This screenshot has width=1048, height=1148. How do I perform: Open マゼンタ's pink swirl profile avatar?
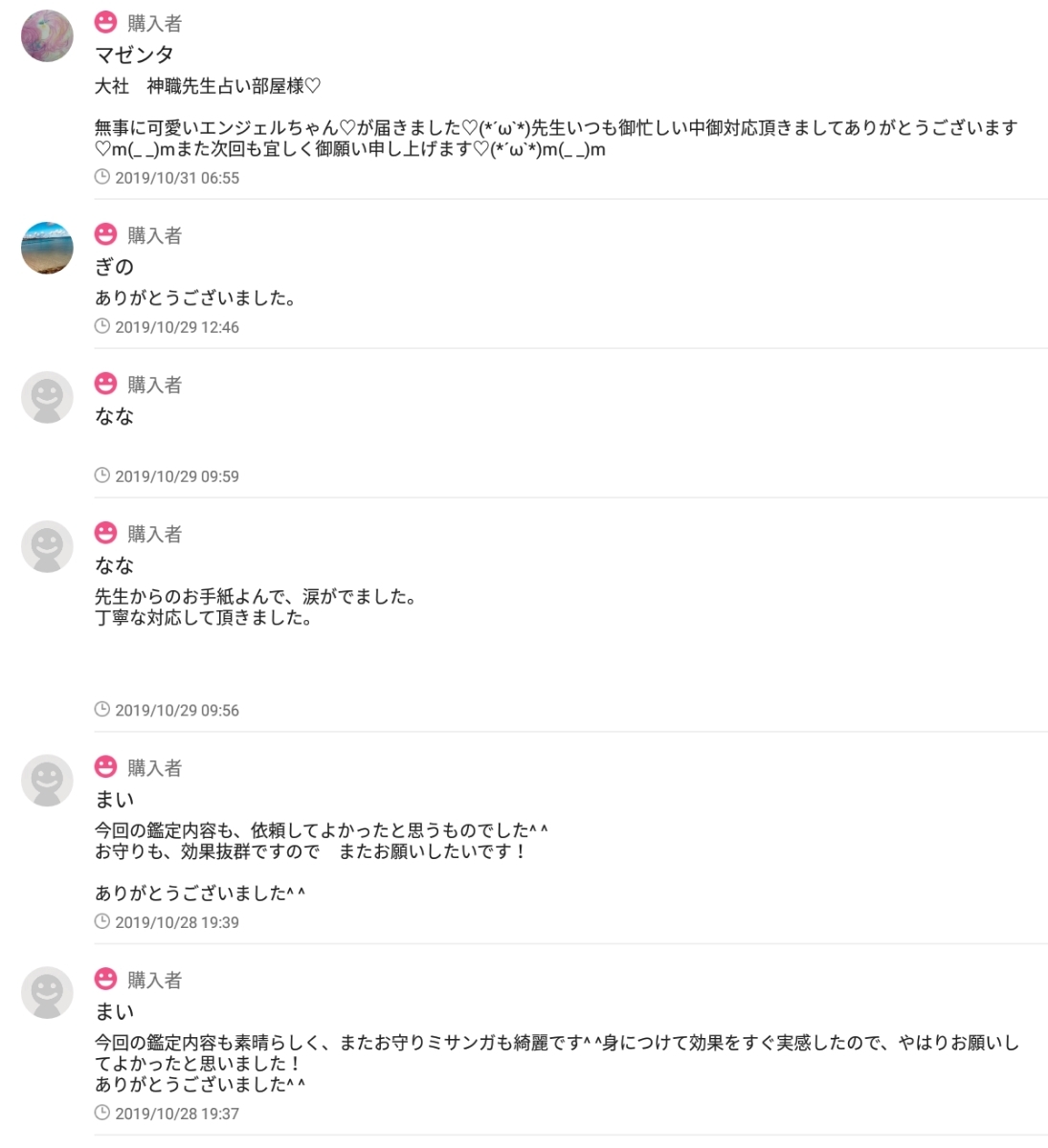tap(47, 36)
